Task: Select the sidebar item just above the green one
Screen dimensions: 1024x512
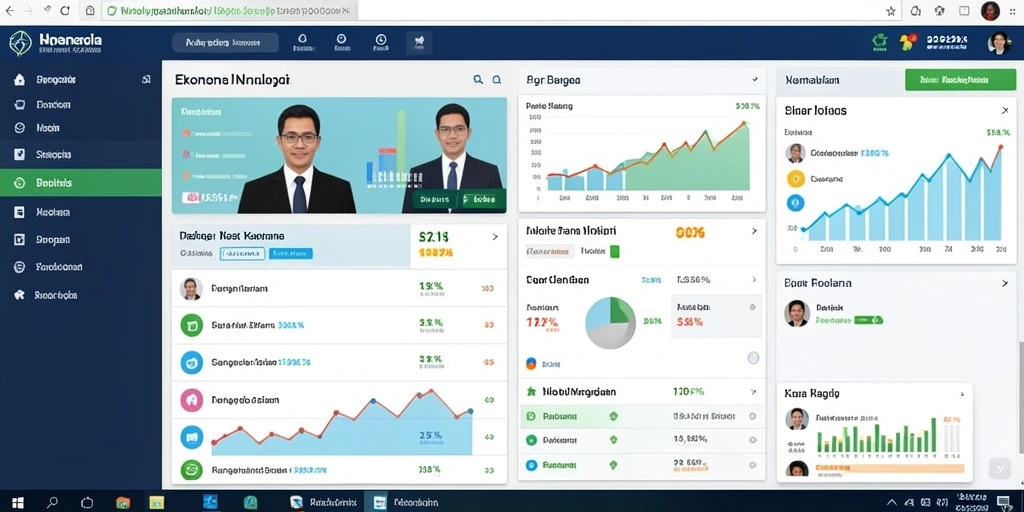Action: [81, 155]
